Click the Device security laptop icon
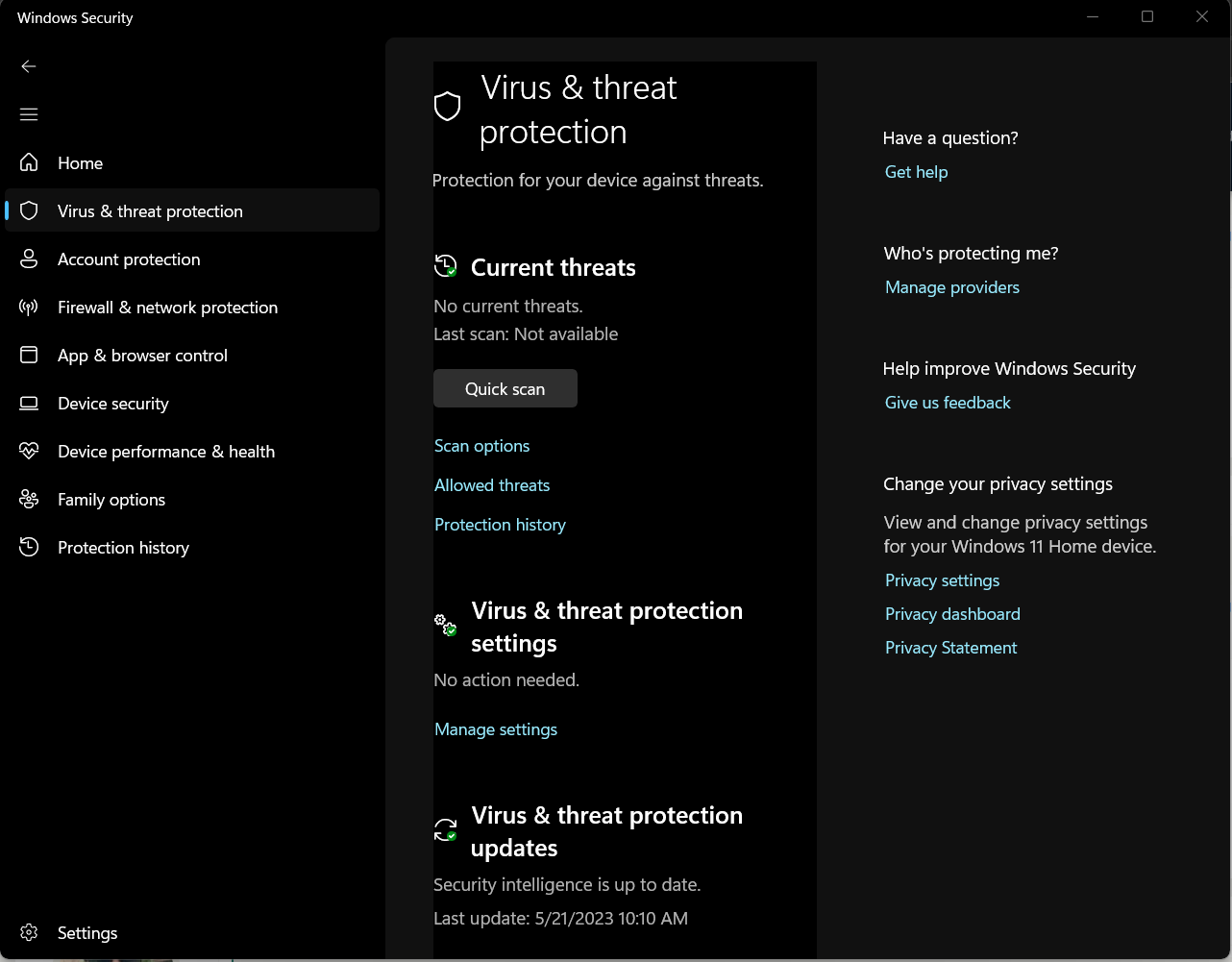The image size is (1232, 962). [x=30, y=403]
